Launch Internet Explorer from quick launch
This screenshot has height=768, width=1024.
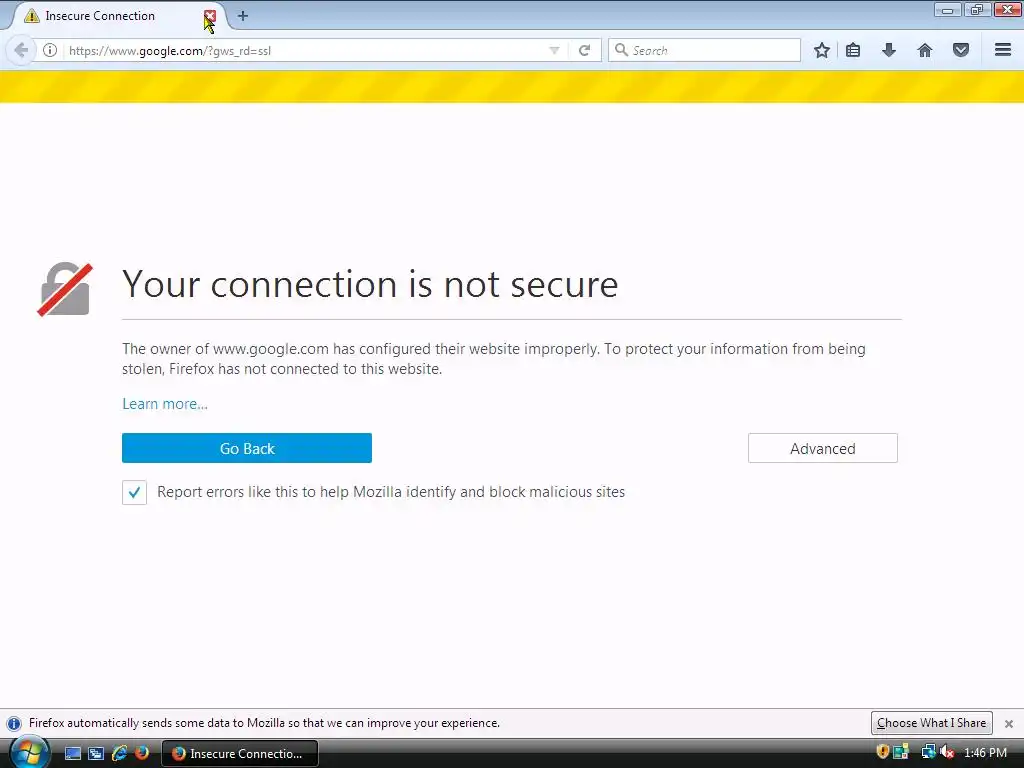(x=120, y=754)
